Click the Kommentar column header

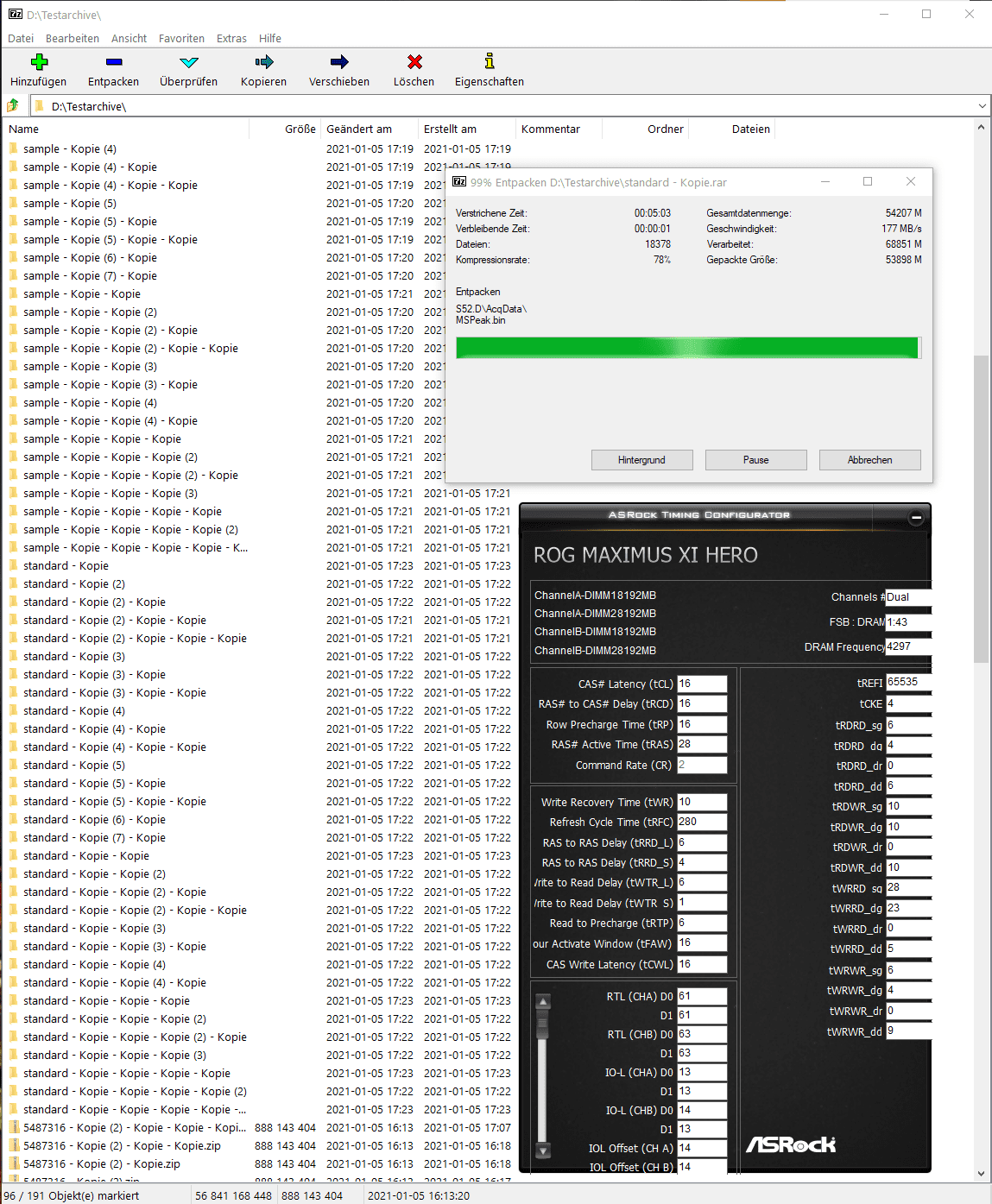tap(559, 129)
